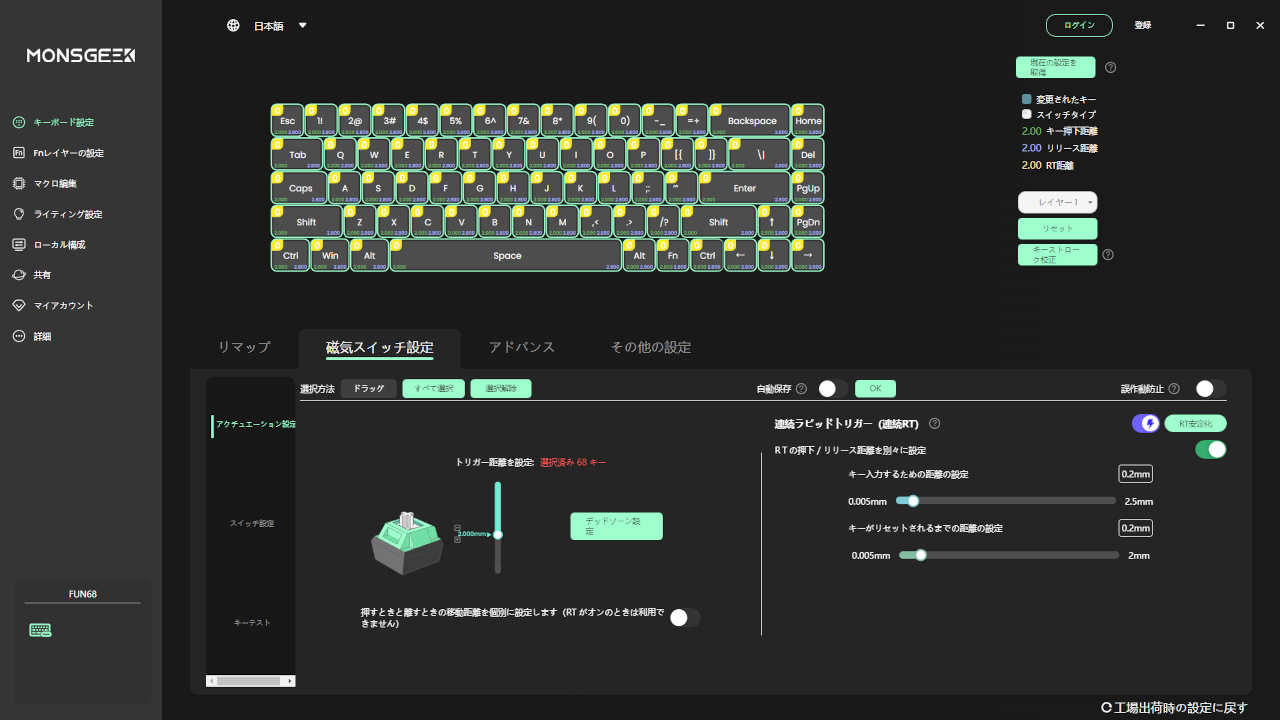Check the スイッチタイプ legend checkbox
1280x720 pixels.
click(1026, 115)
